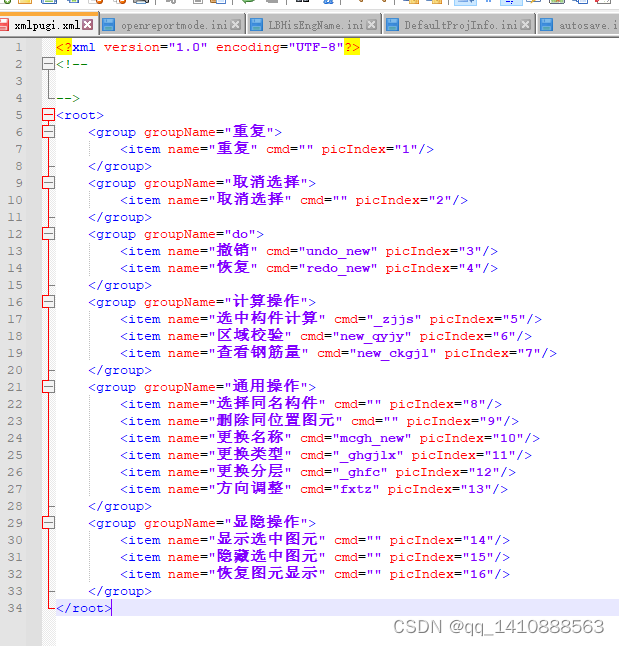Click line number 3 in the margin
The height and width of the screenshot is (646, 619).
[19, 81]
